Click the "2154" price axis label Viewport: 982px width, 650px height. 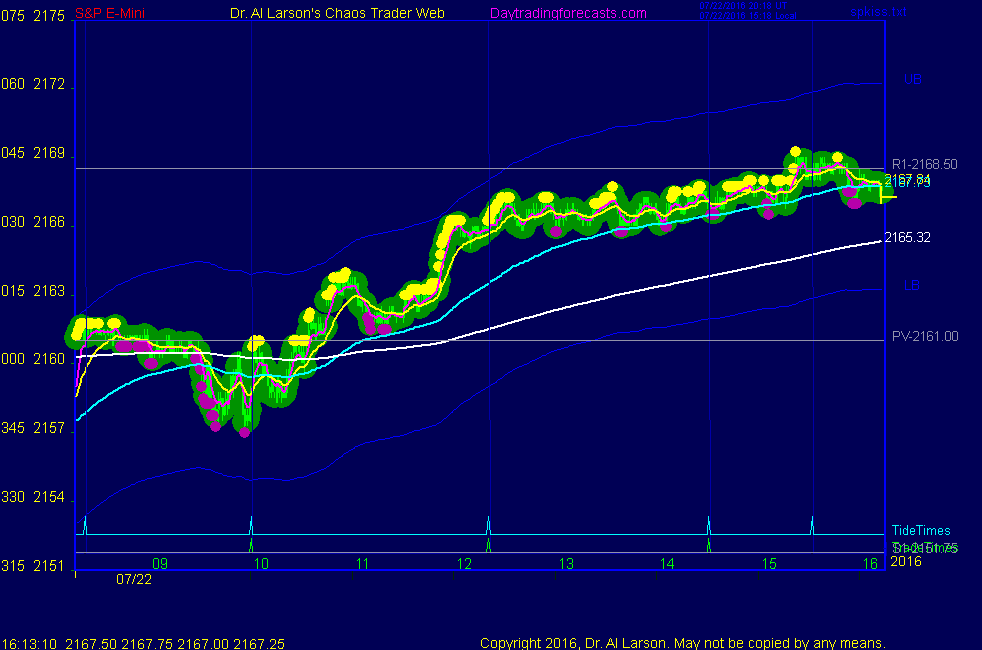coord(49,497)
